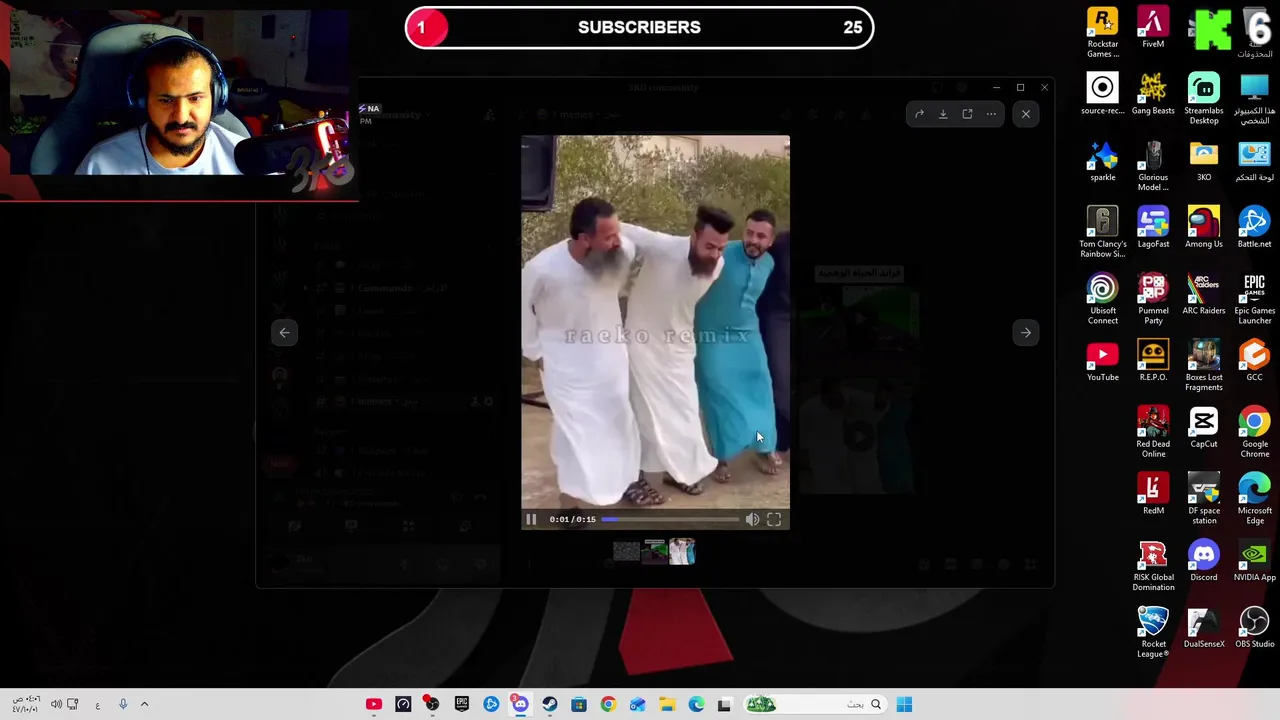Launch FiveM desktop shortcut
The image size is (1280, 720).
click(1153, 28)
